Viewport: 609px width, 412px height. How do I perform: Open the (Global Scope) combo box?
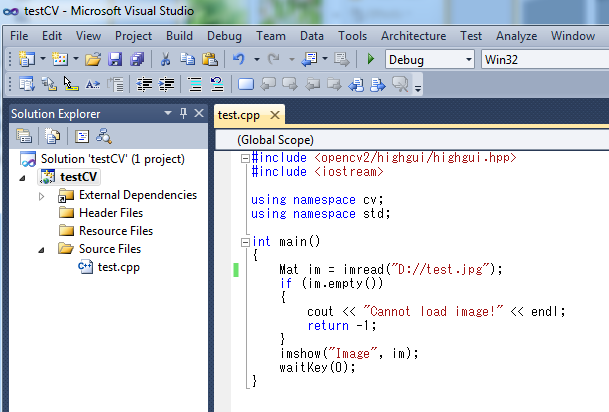click(412, 140)
